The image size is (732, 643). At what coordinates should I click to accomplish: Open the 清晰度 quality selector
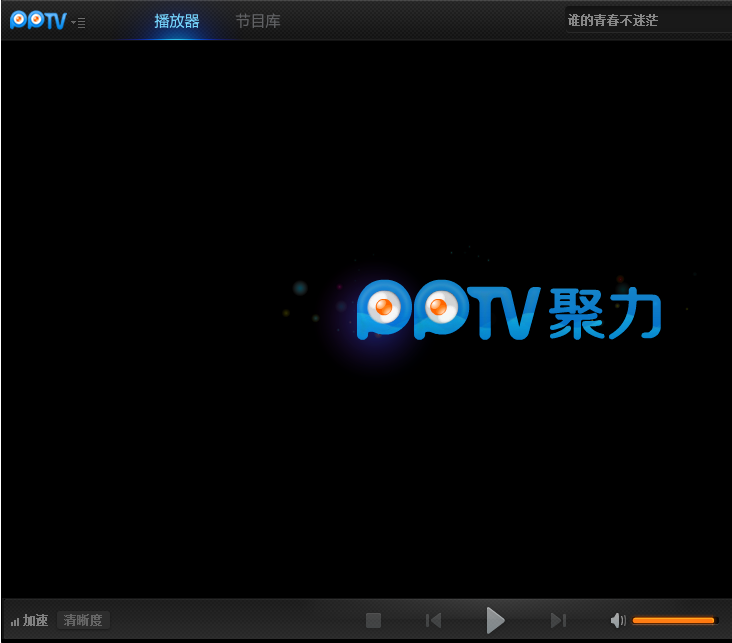pyautogui.click(x=83, y=620)
